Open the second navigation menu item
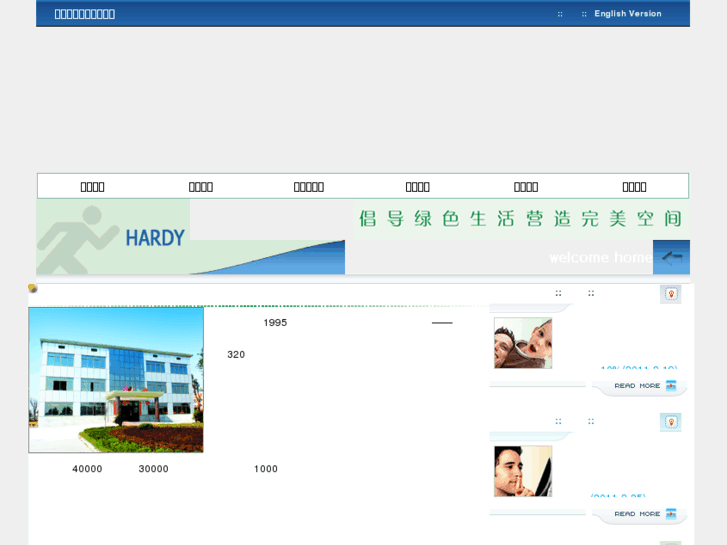This screenshot has height=545, width=727. [201, 187]
